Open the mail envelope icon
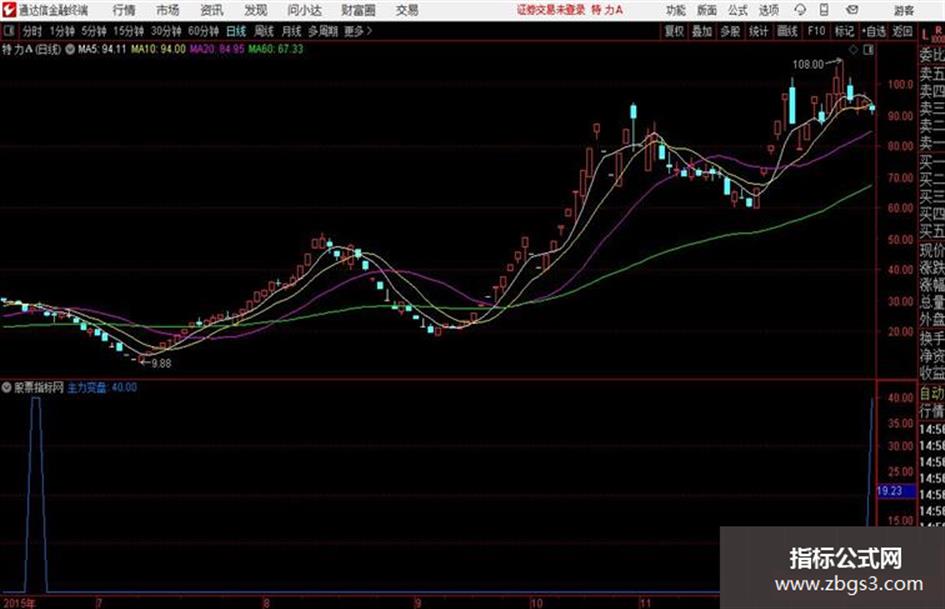 click(x=852, y=10)
